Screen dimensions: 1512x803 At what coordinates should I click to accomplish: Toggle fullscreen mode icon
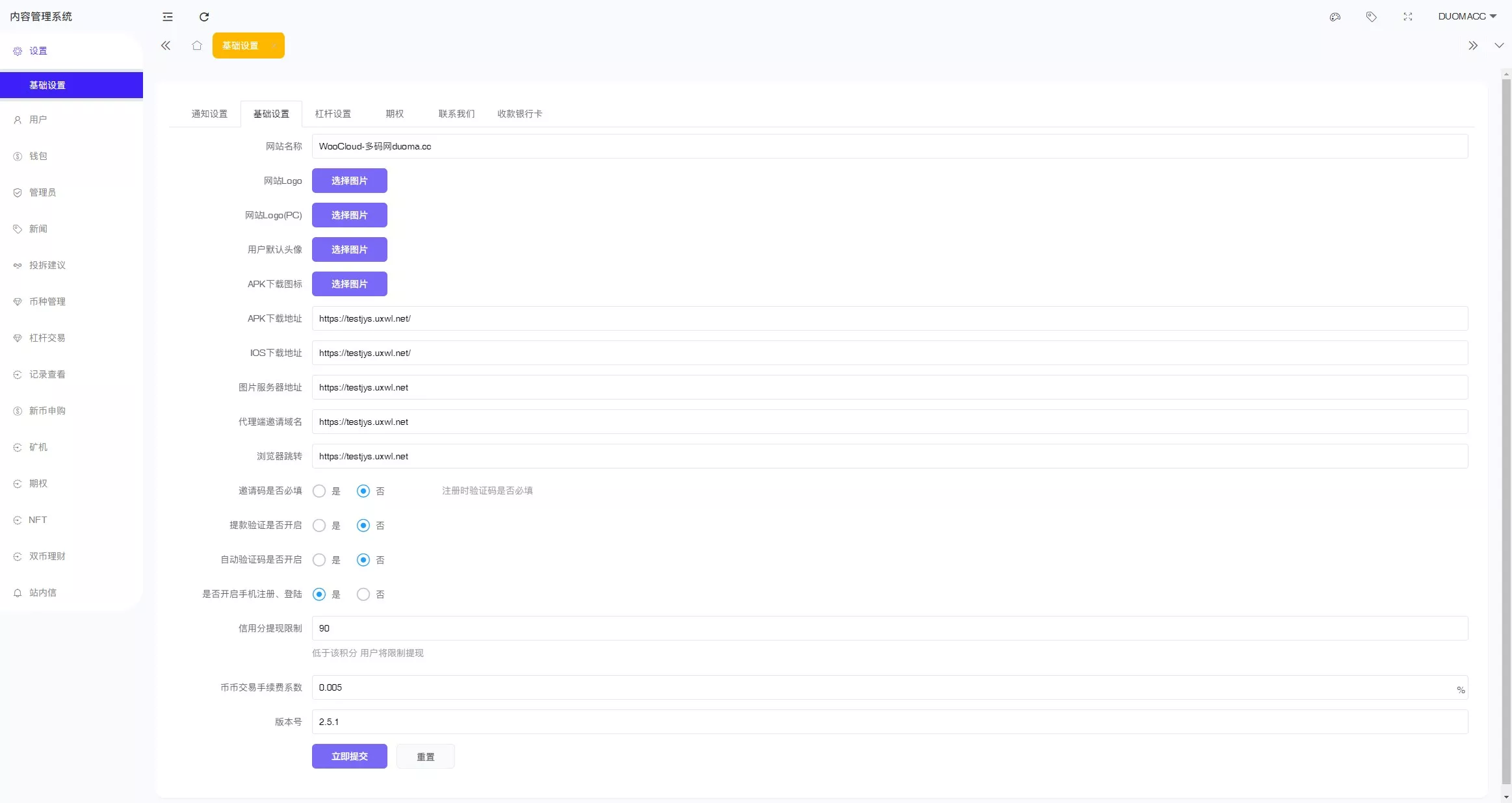1408,17
